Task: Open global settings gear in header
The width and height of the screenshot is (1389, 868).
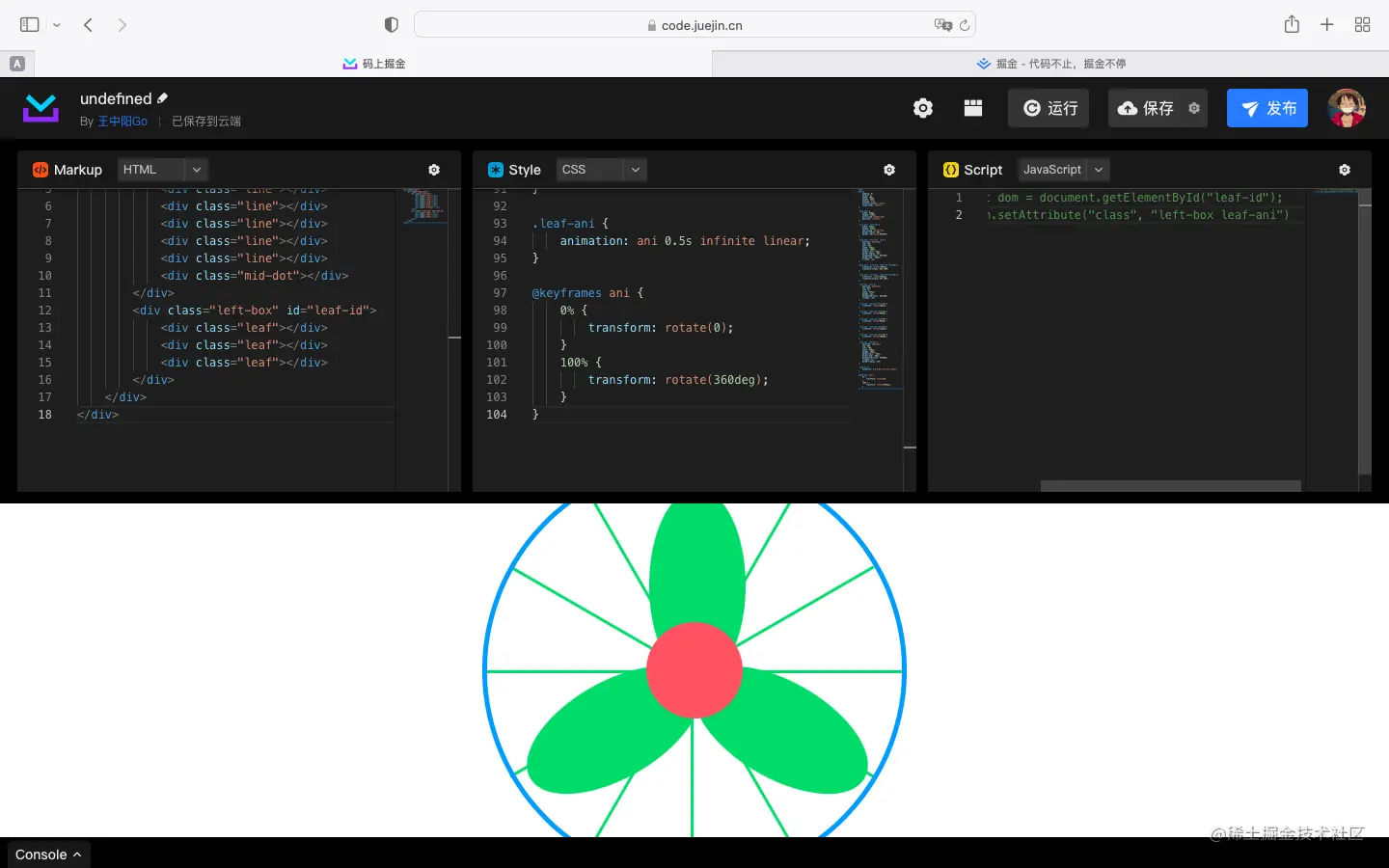Action: pyautogui.click(x=923, y=108)
